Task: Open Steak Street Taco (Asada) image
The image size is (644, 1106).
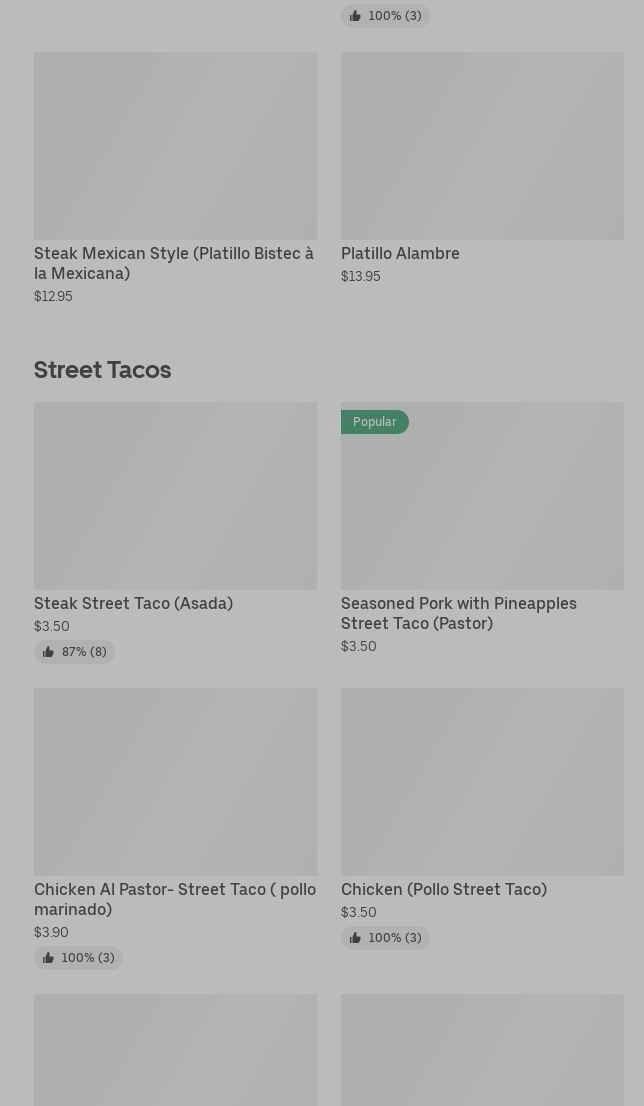Action: pos(175,496)
